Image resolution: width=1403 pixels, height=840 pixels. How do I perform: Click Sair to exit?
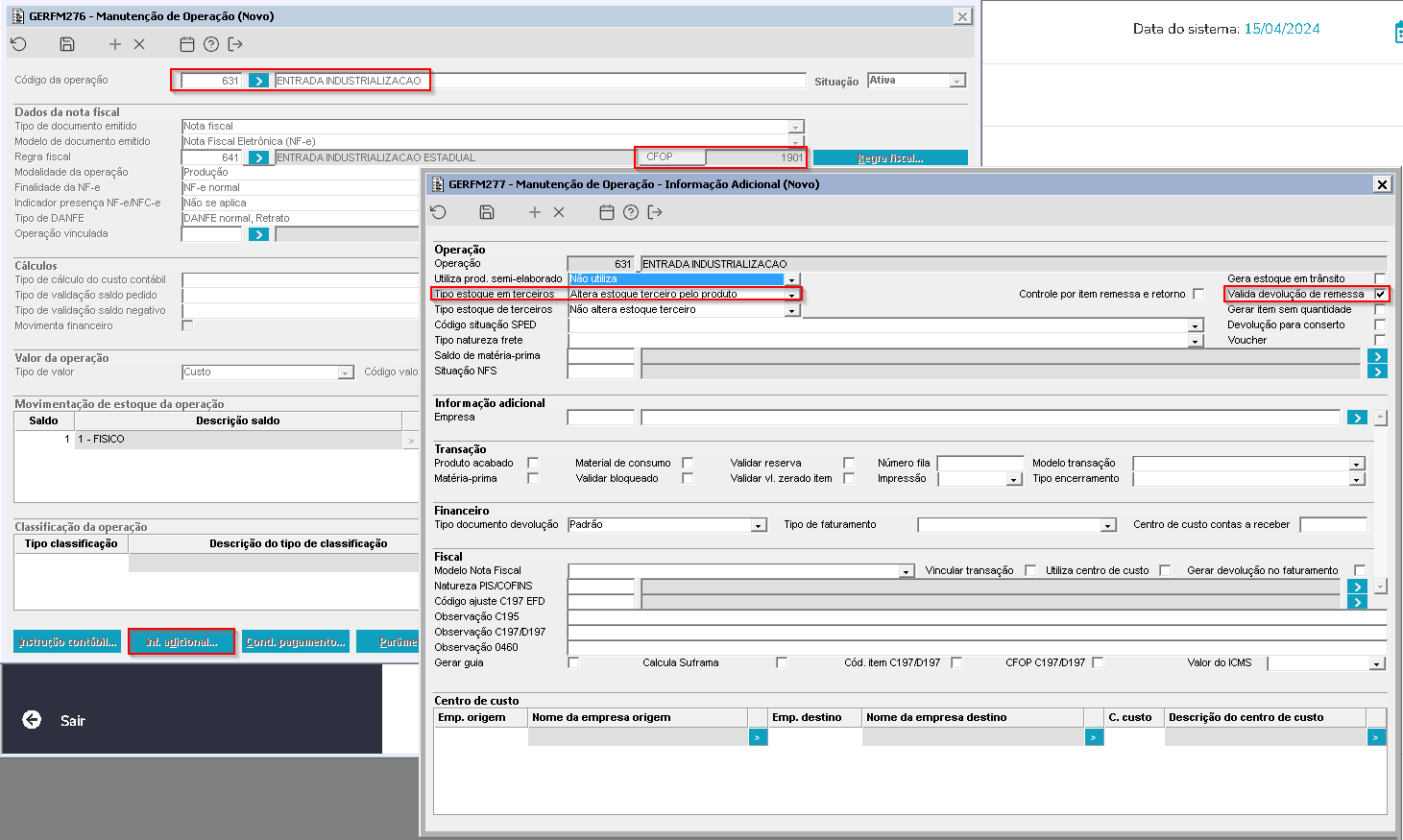point(73,720)
